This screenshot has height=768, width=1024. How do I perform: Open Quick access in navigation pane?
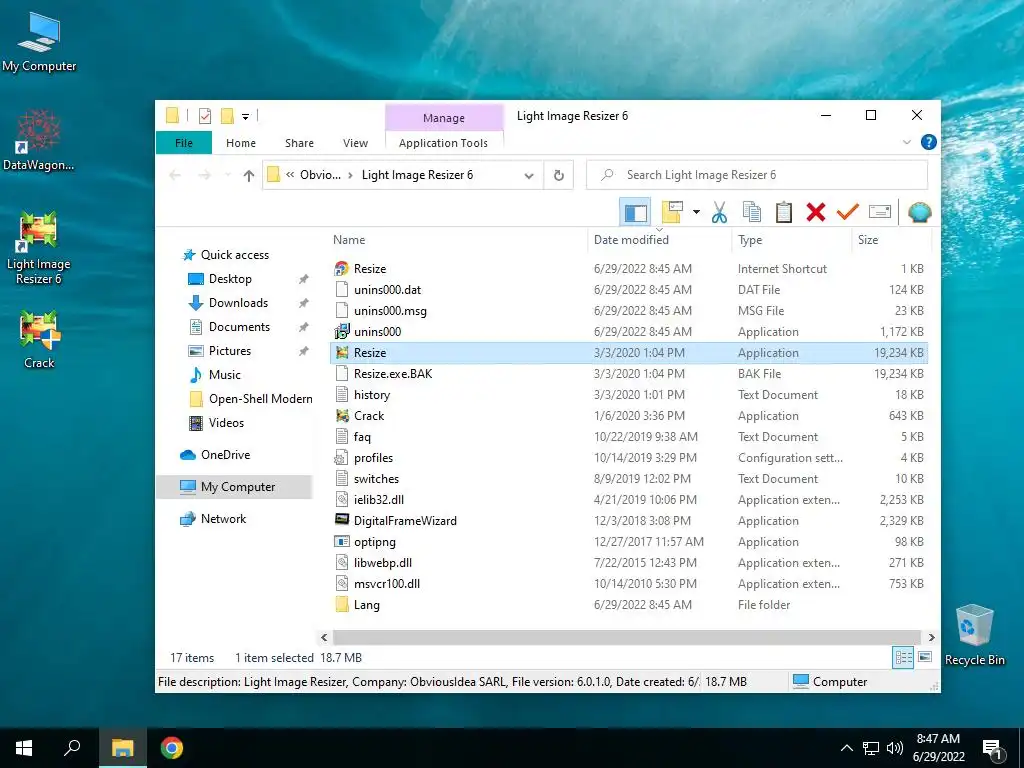pyautogui.click(x=234, y=255)
